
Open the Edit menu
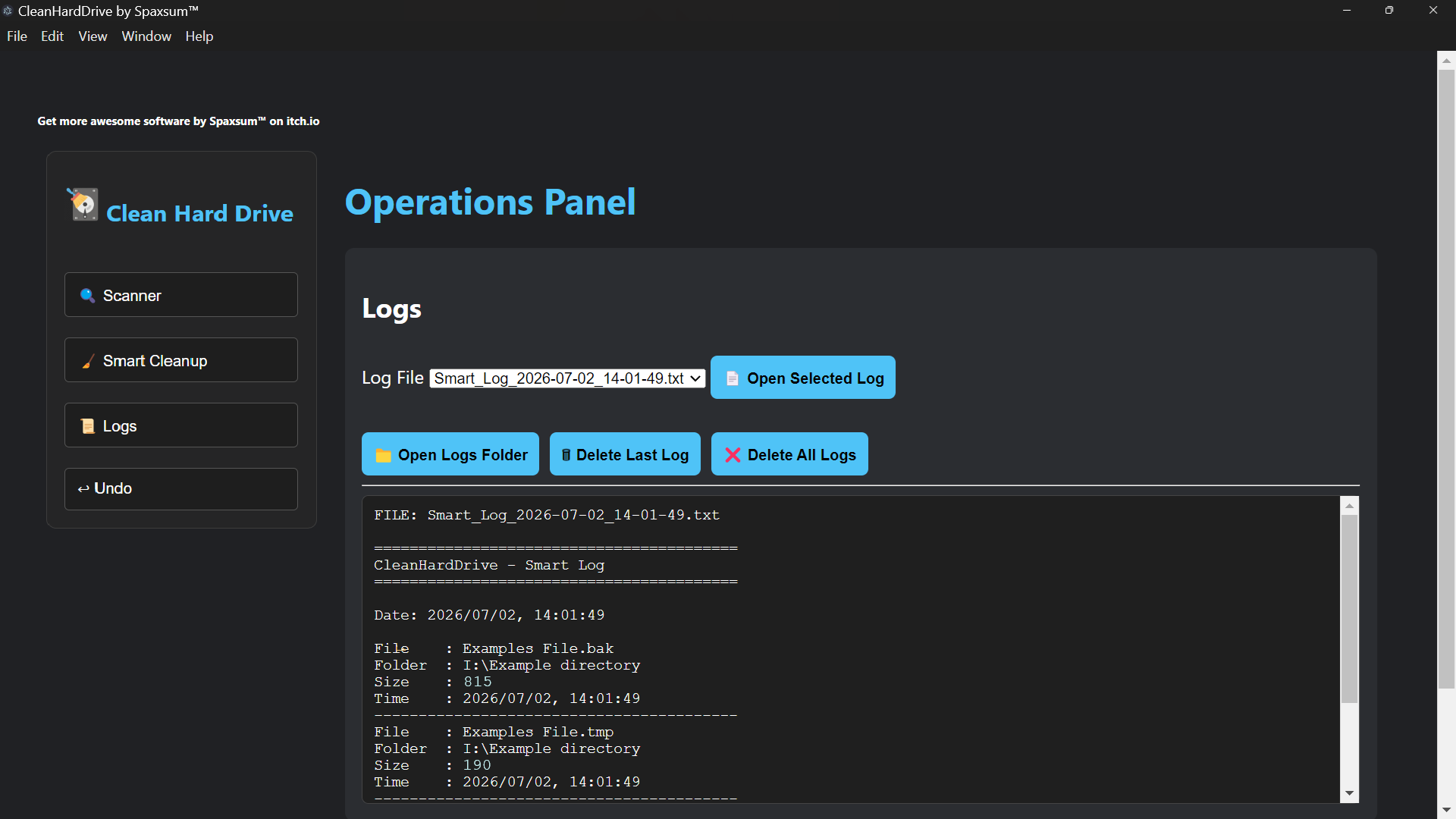coord(52,36)
